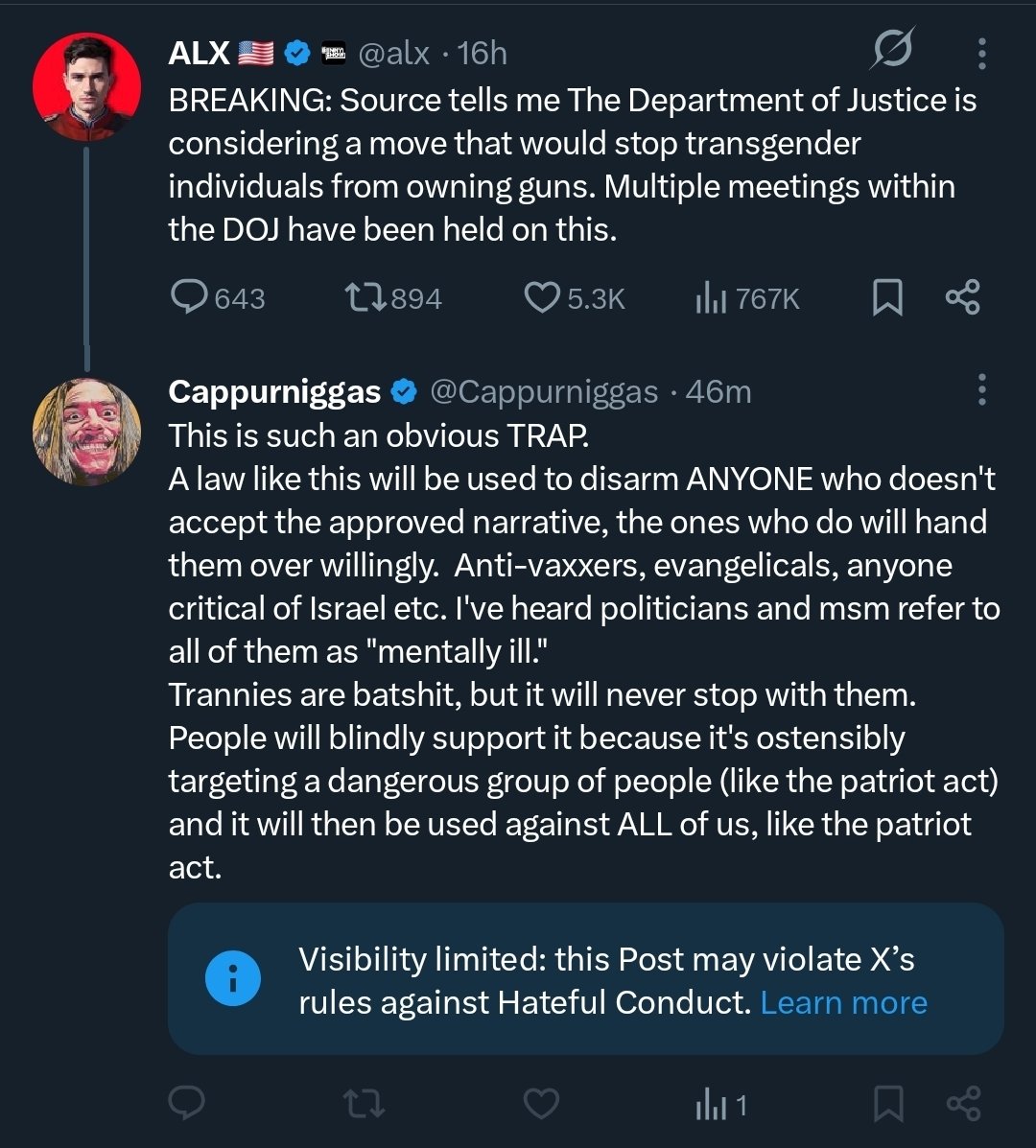This screenshot has height=1148, width=1036.
Task: Like ALX's post
Action: point(542,297)
